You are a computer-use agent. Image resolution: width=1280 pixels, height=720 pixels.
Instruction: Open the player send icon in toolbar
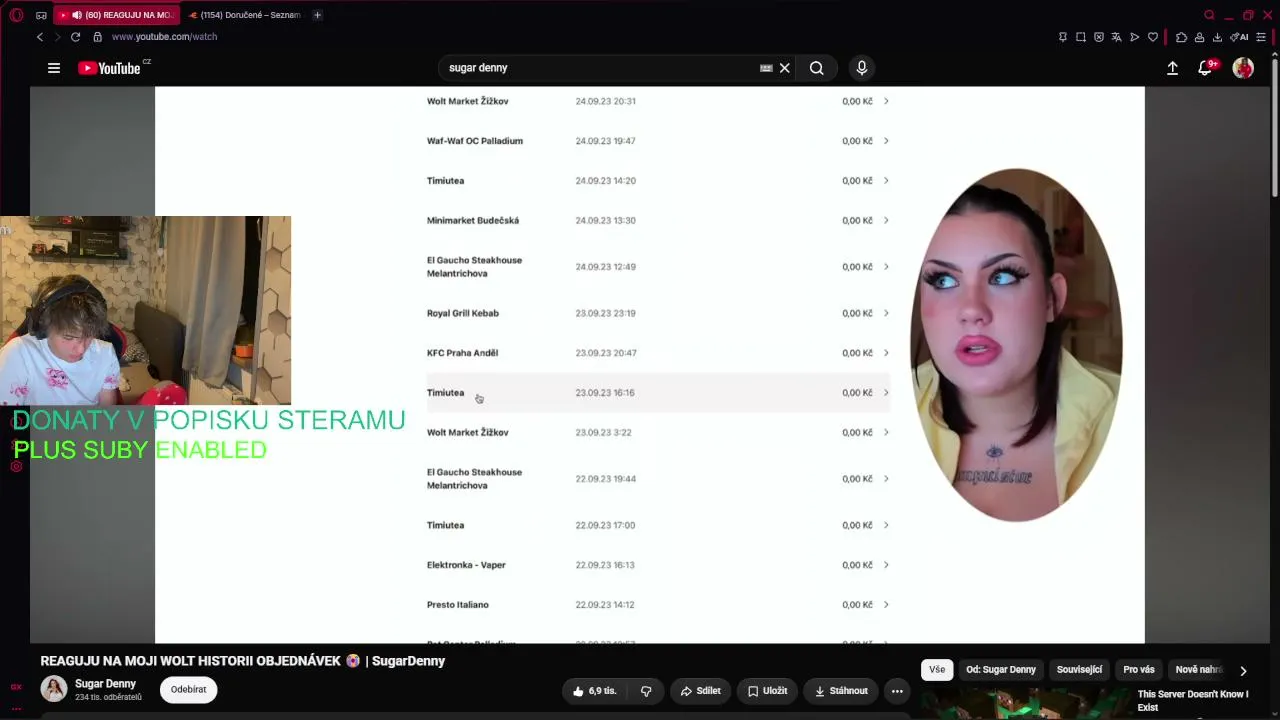pyautogui.click(x=1135, y=37)
